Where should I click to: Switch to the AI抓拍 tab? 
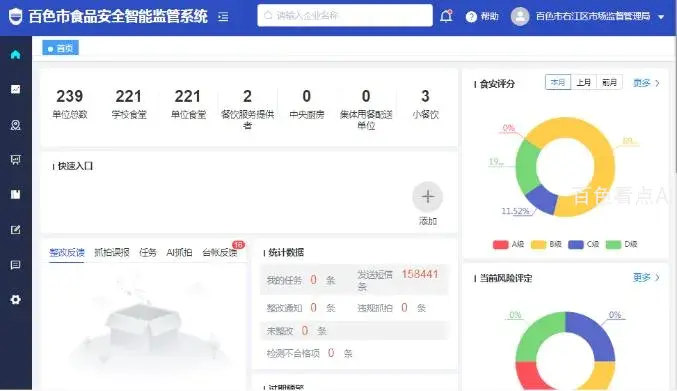point(179,252)
